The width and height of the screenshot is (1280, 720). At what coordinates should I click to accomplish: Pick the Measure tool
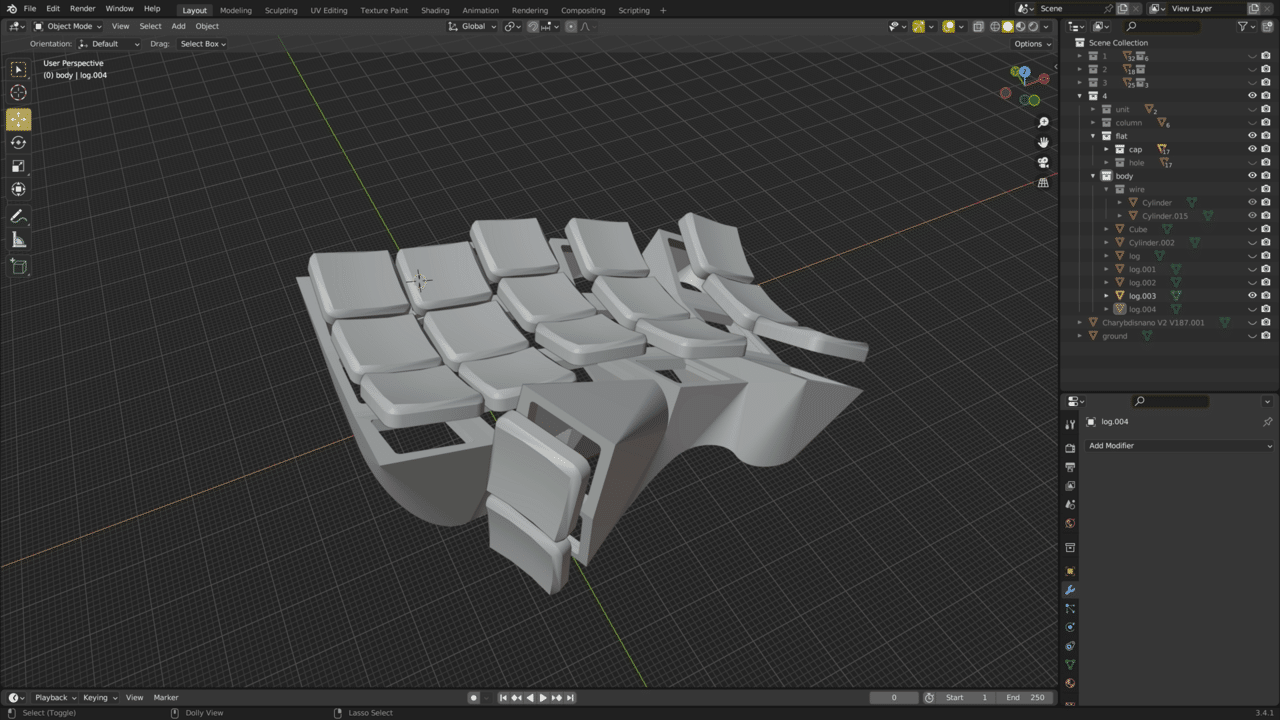coord(18,240)
